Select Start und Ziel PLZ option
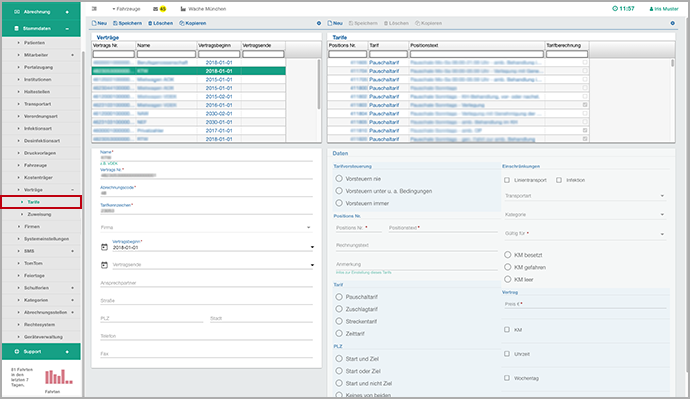This screenshot has height=399, width=690. click(x=339, y=359)
